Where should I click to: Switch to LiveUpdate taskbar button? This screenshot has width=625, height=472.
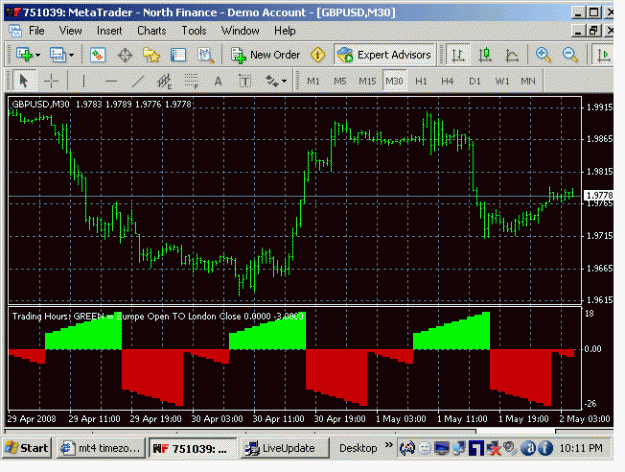point(285,448)
